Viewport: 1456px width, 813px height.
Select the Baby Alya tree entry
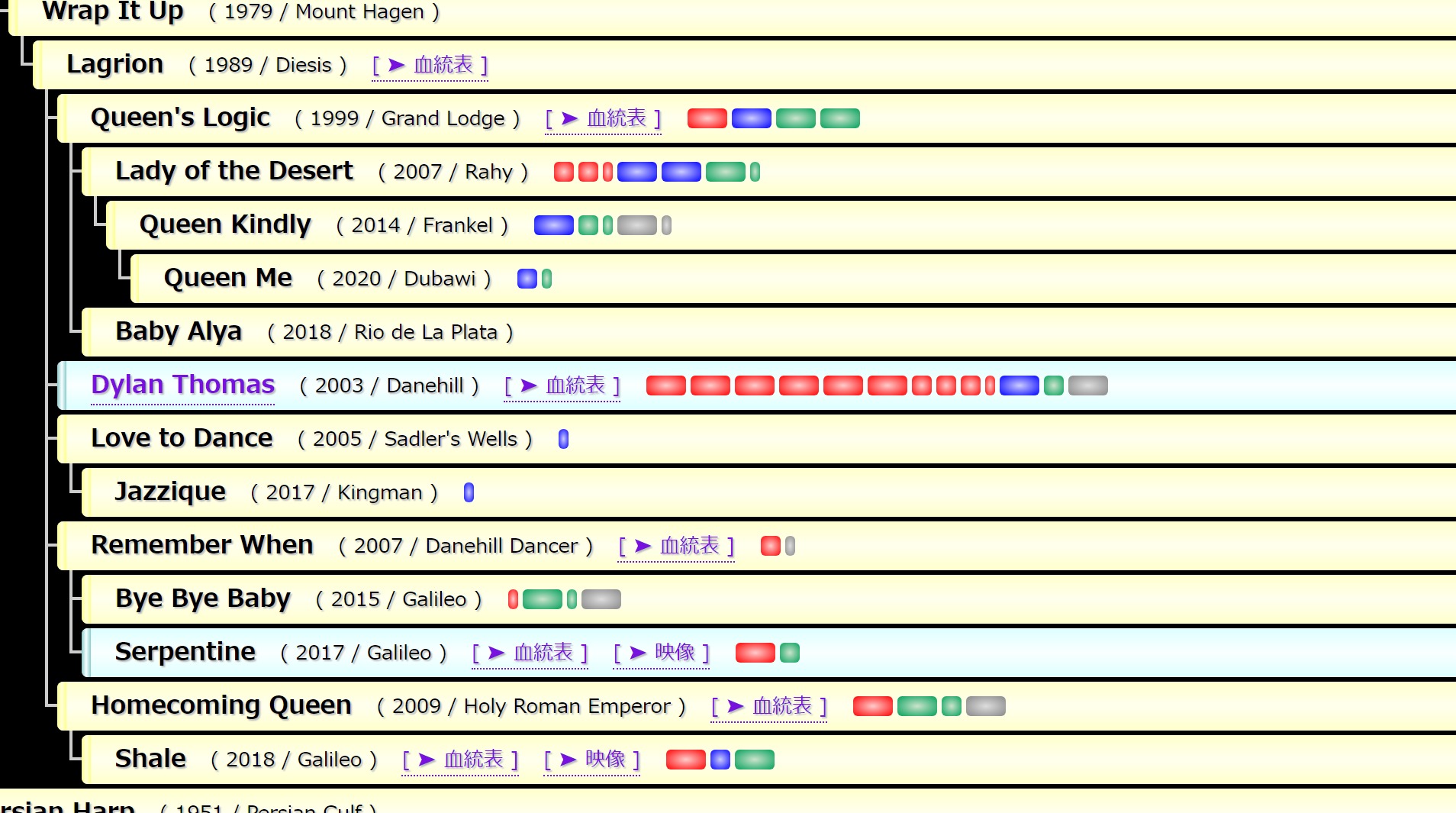pyautogui.click(x=179, y=332)
